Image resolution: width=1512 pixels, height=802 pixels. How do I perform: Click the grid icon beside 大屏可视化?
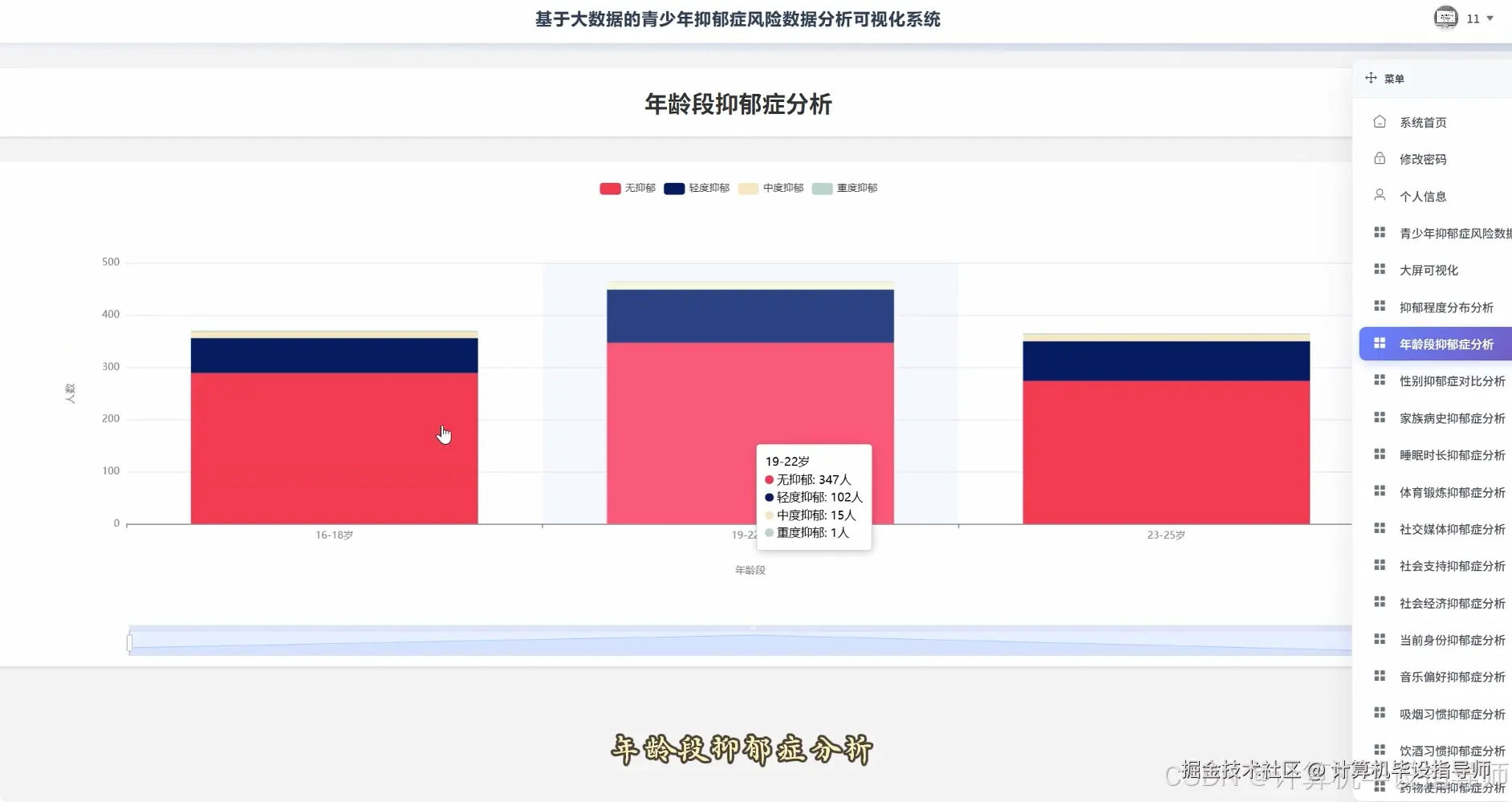coord(1381,269)
